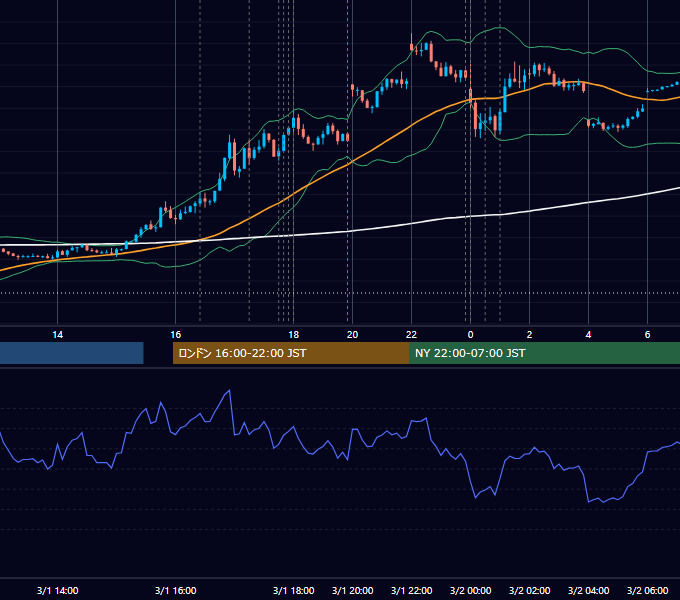
Task: Click the 3/2 00:00 date label
Action: point(471,590)
